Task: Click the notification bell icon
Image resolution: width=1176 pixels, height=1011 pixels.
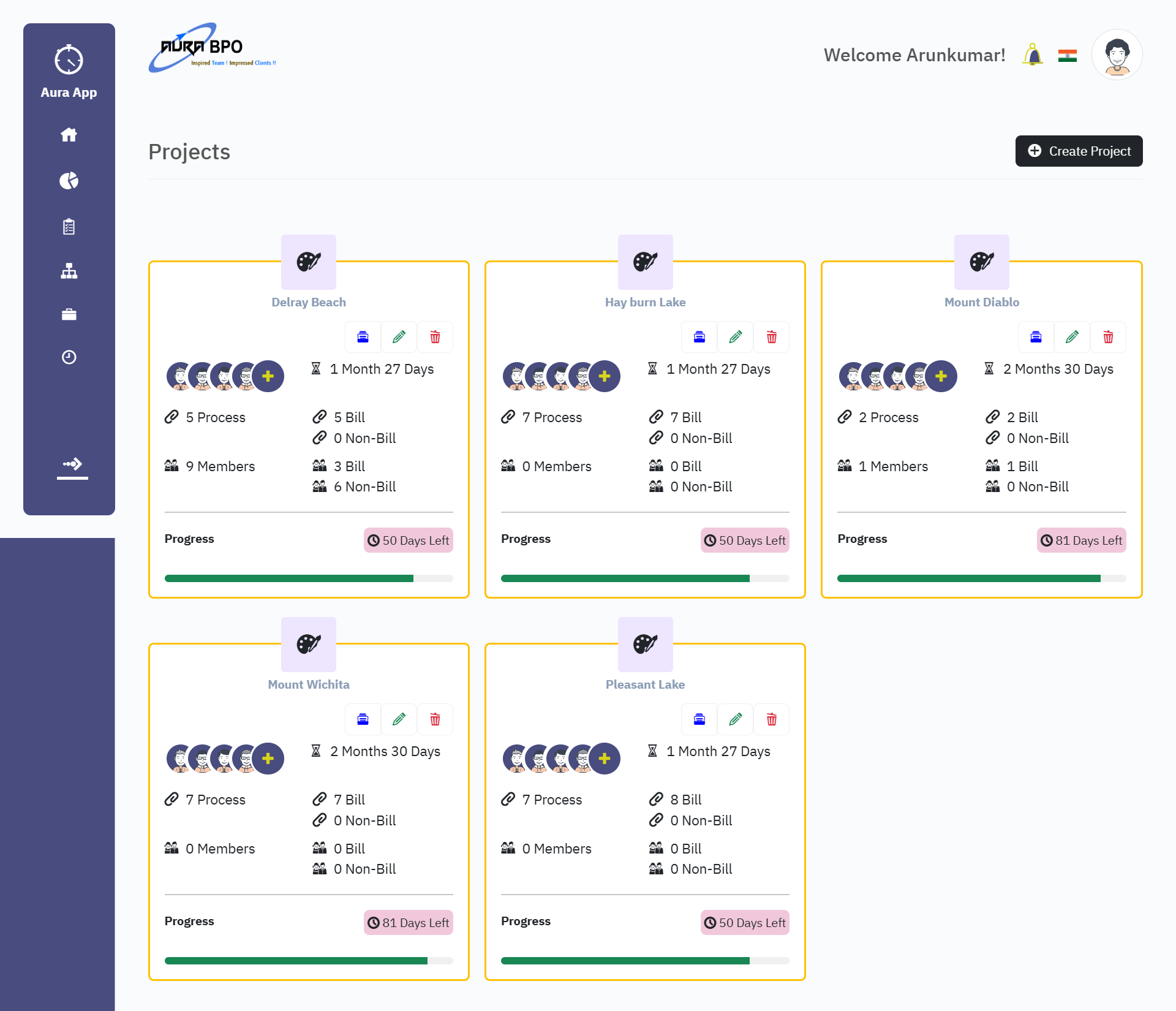Action: (x=1033, y=55)
